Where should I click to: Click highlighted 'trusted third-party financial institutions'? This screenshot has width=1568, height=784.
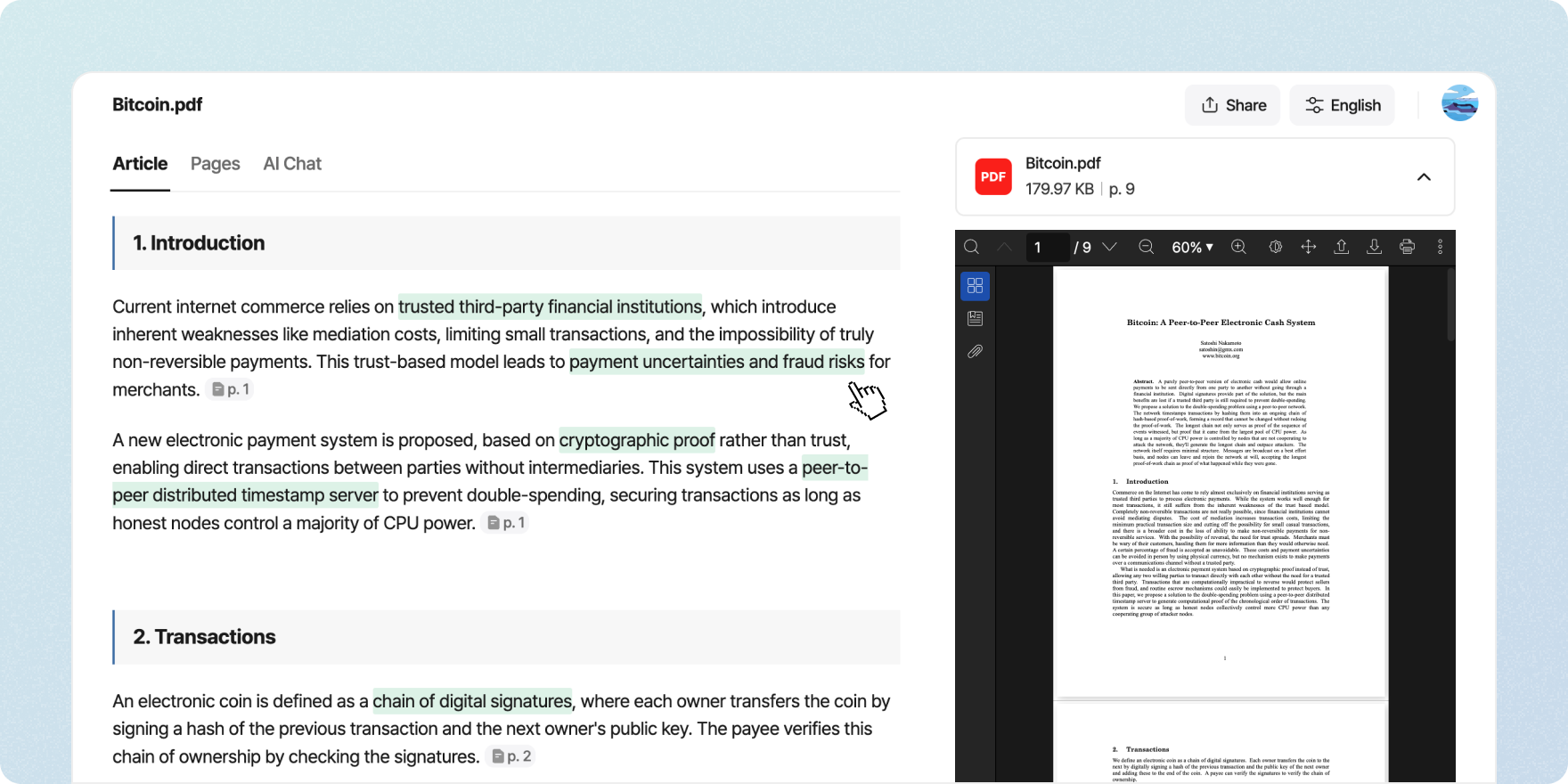click(550, 306)
